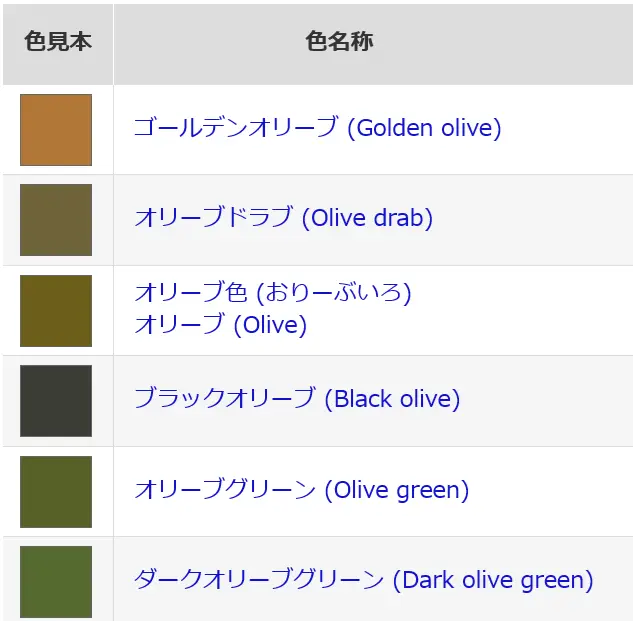Choose the Olive green color swatch
This screenshot has height=621, width=633.
tap(56, 492)
